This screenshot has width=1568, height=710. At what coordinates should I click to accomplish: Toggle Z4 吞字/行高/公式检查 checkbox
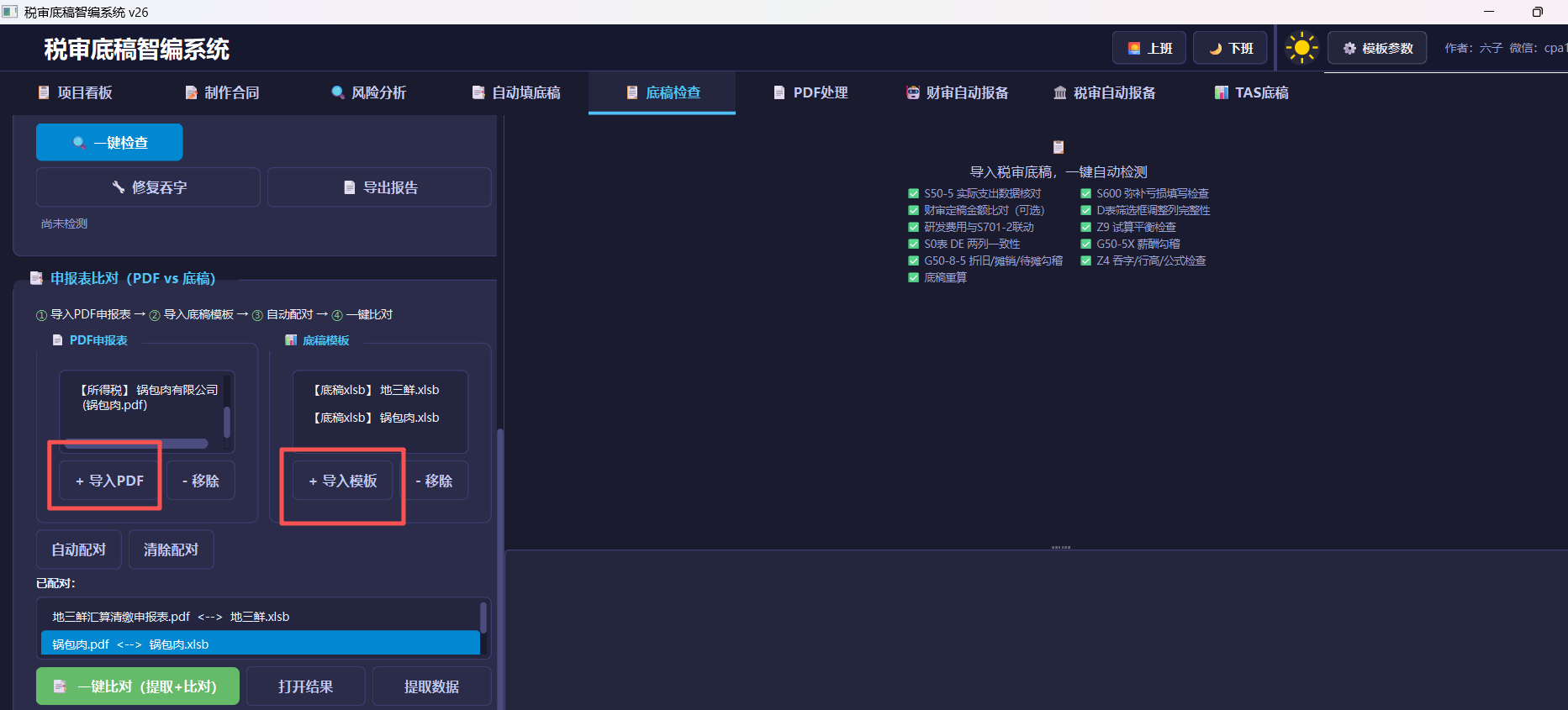point(1085,260)
